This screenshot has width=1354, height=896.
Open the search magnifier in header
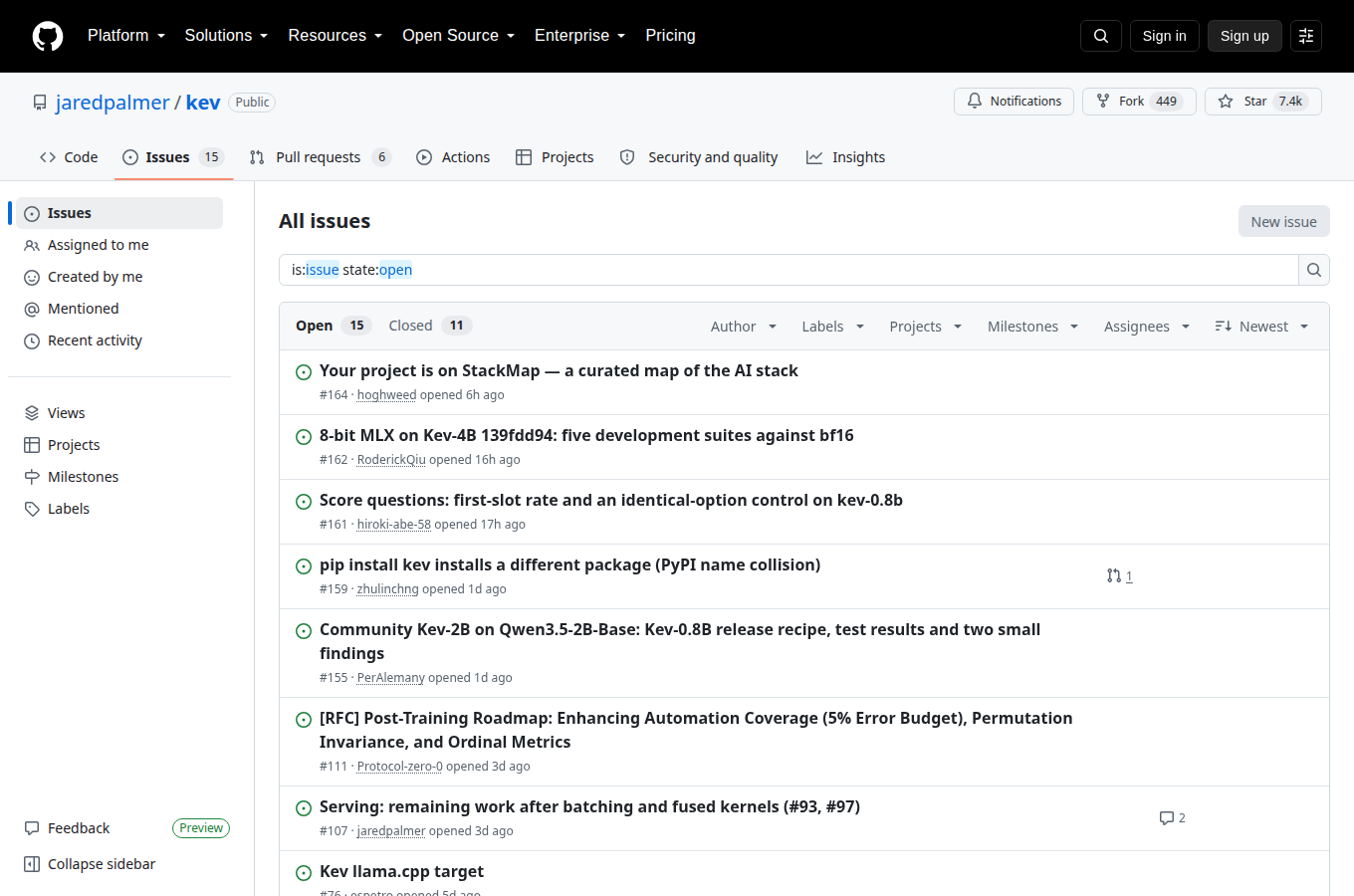(1101, 36)
